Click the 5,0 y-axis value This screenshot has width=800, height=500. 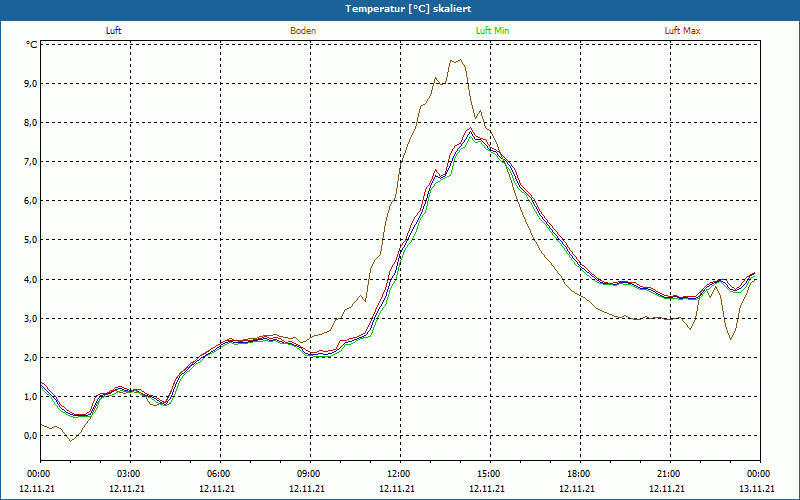(x=32, y=240)
